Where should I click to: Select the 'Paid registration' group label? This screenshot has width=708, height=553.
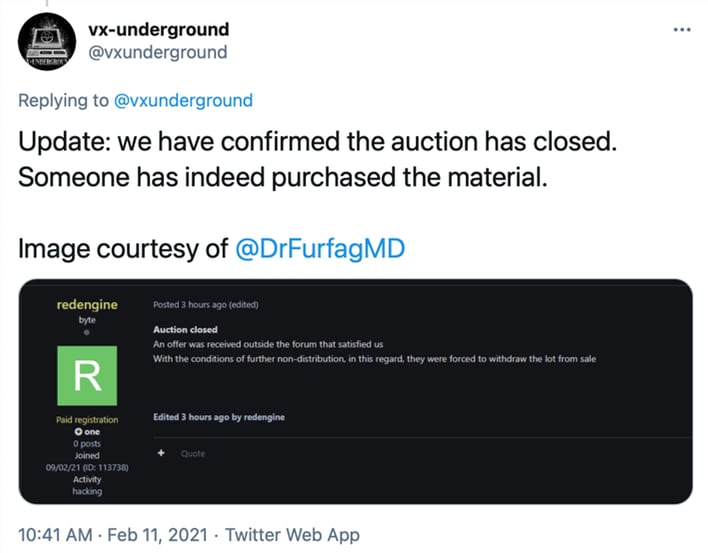87,420
